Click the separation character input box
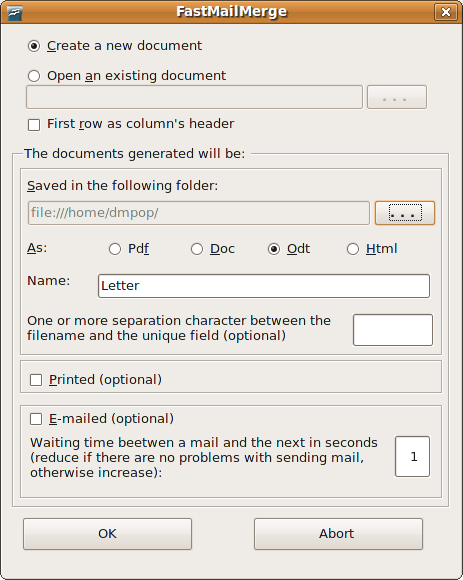The height and width of the screenshot is (580, 463). (393, 330)
